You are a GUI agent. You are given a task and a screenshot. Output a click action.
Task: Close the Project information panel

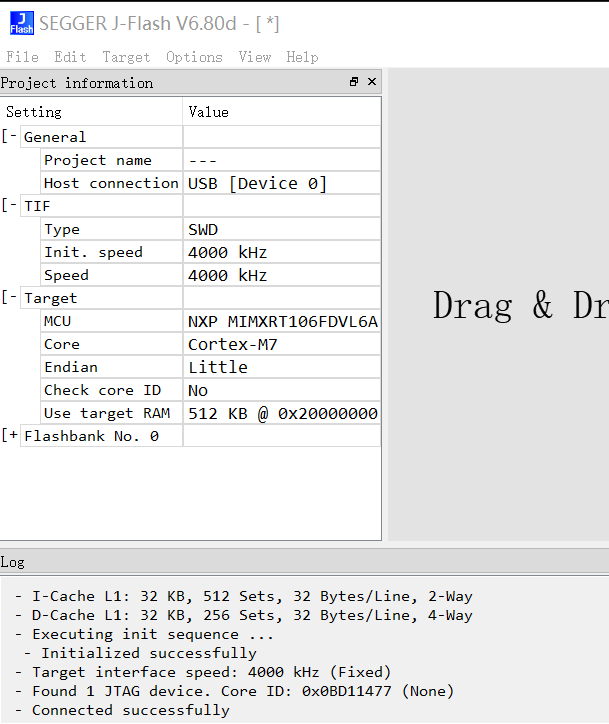tap(372, 82)
